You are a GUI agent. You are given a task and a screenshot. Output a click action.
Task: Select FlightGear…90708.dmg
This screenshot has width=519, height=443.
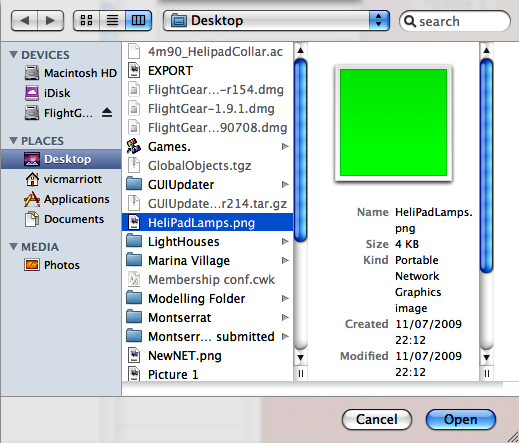[x=207, y=128]
